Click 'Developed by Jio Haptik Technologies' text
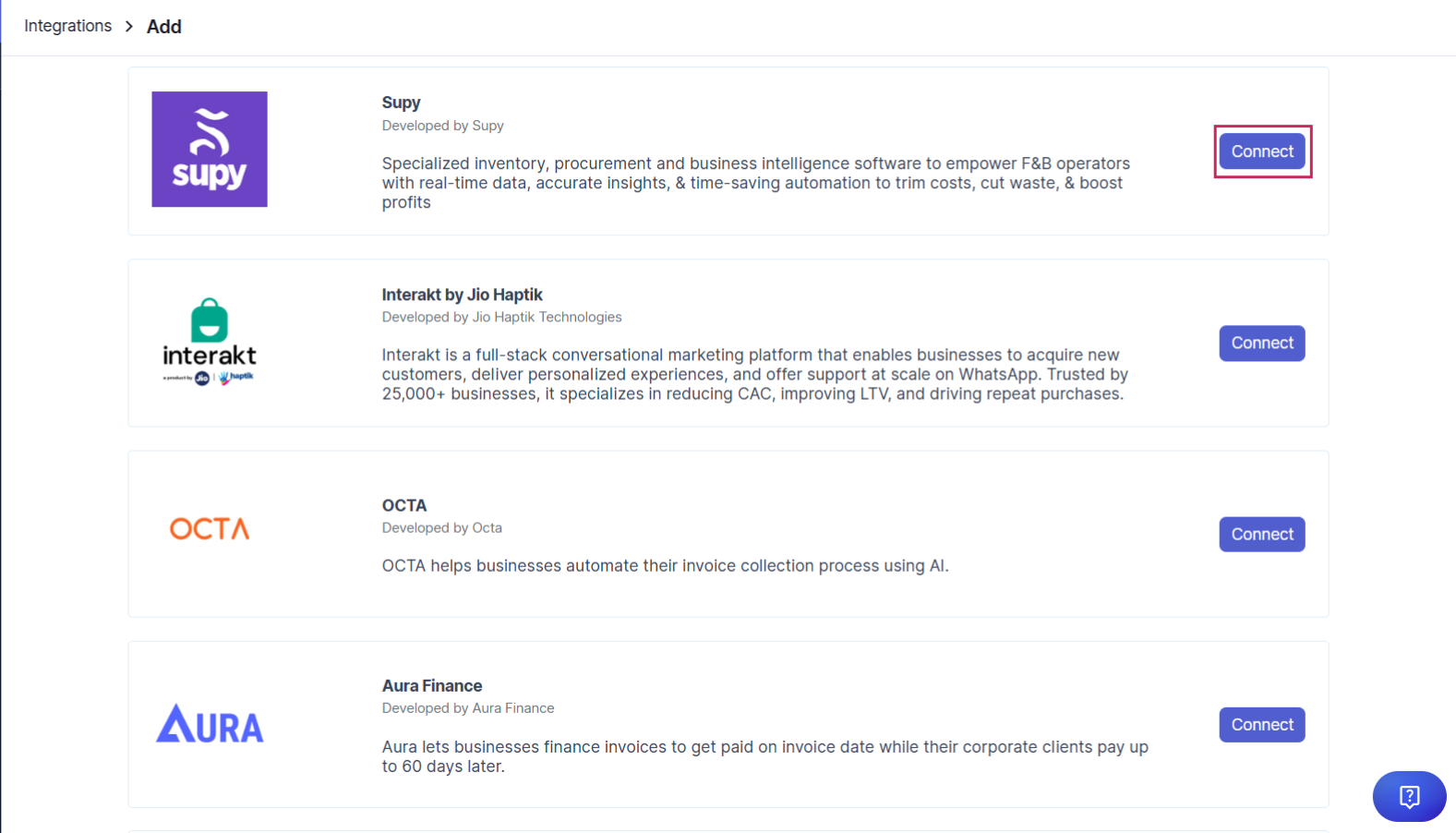The width and height of the screenshot is (1456, 833). [502, 317]
